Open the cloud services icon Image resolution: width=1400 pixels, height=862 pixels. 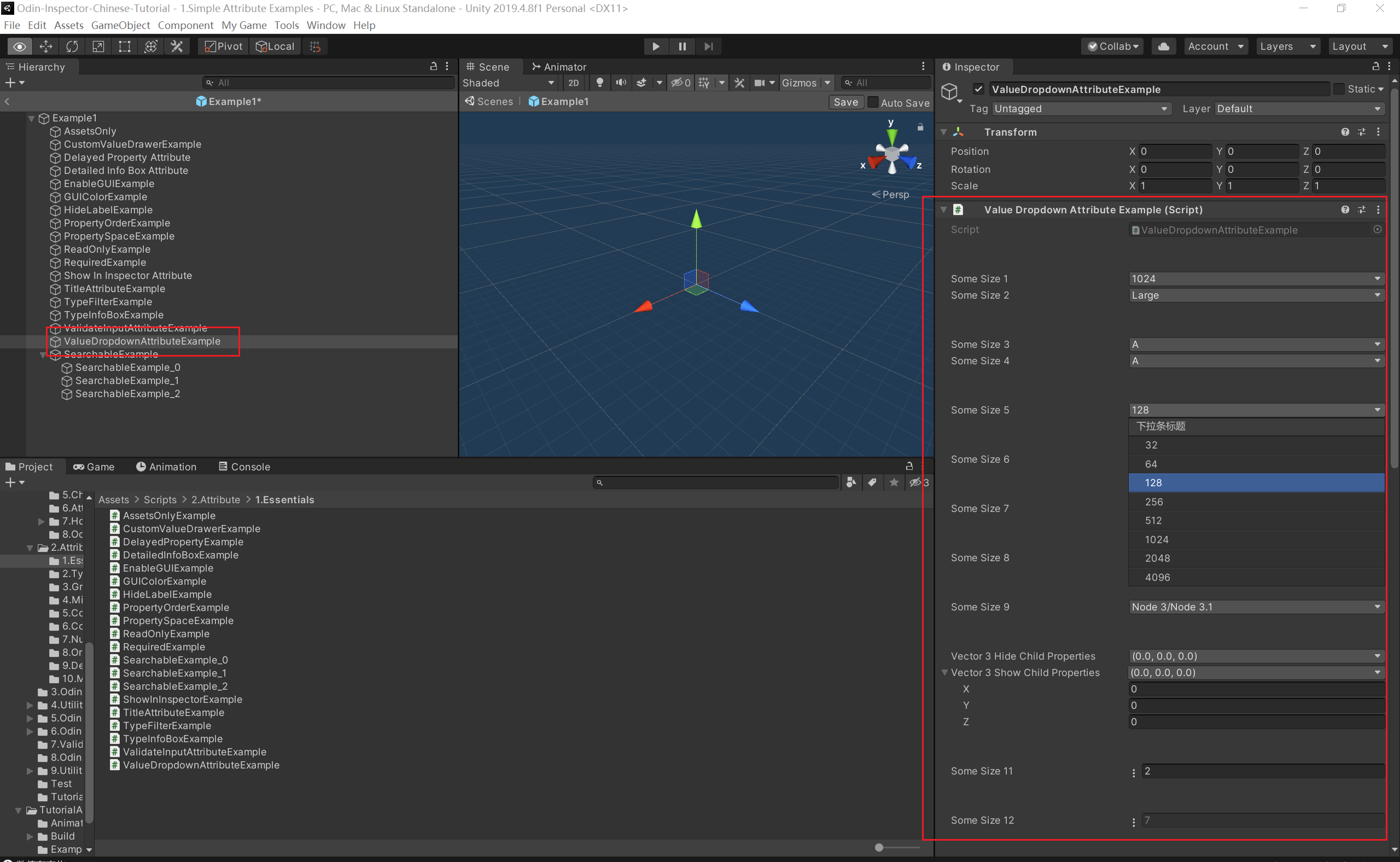(1163, 46)
